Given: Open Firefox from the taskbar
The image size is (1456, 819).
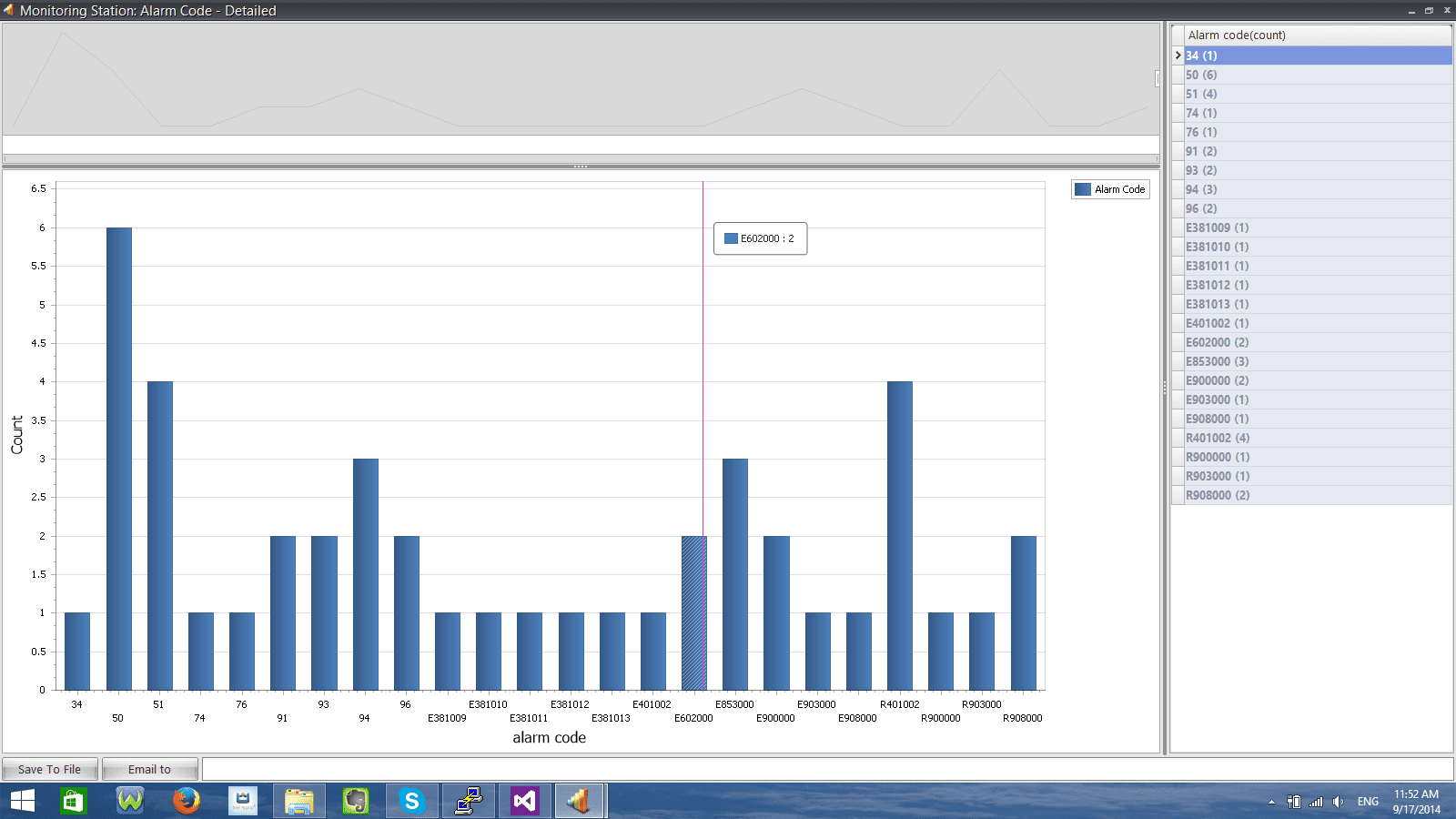Looking at the screenshot, I should pos(186,801).
